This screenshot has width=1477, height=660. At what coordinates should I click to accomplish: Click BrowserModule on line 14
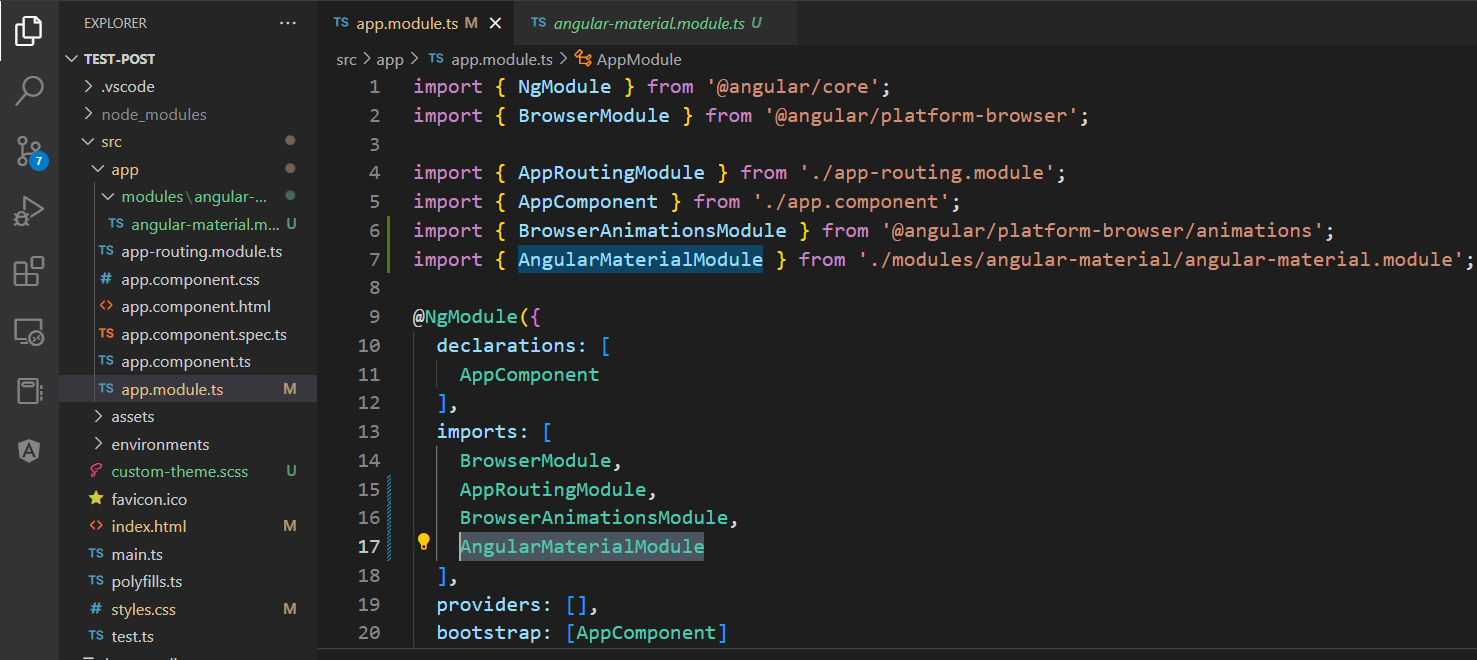coord(535,461)
